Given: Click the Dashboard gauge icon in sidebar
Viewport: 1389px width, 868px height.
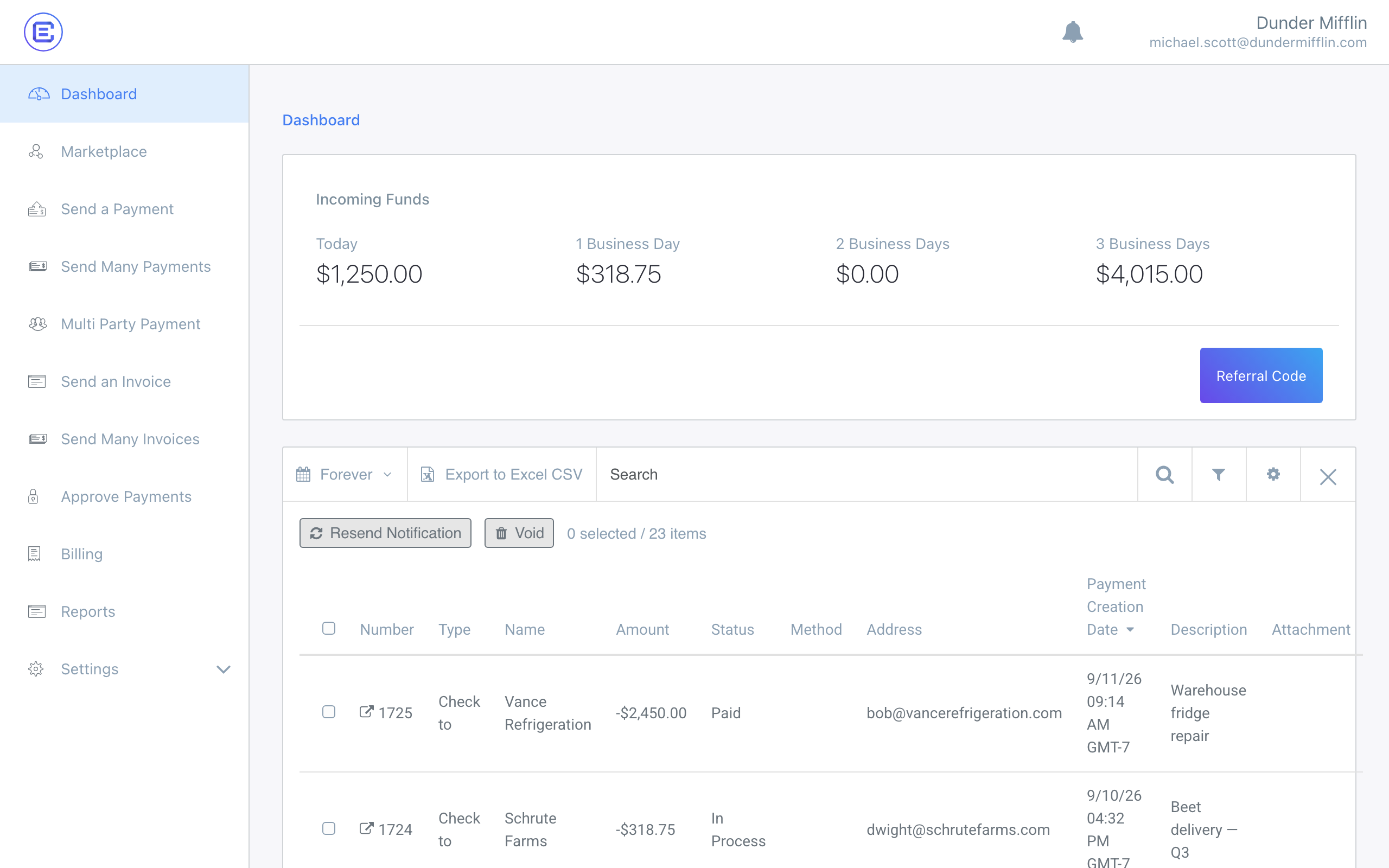Looking at the screenshot, I should tap(39, 94).
